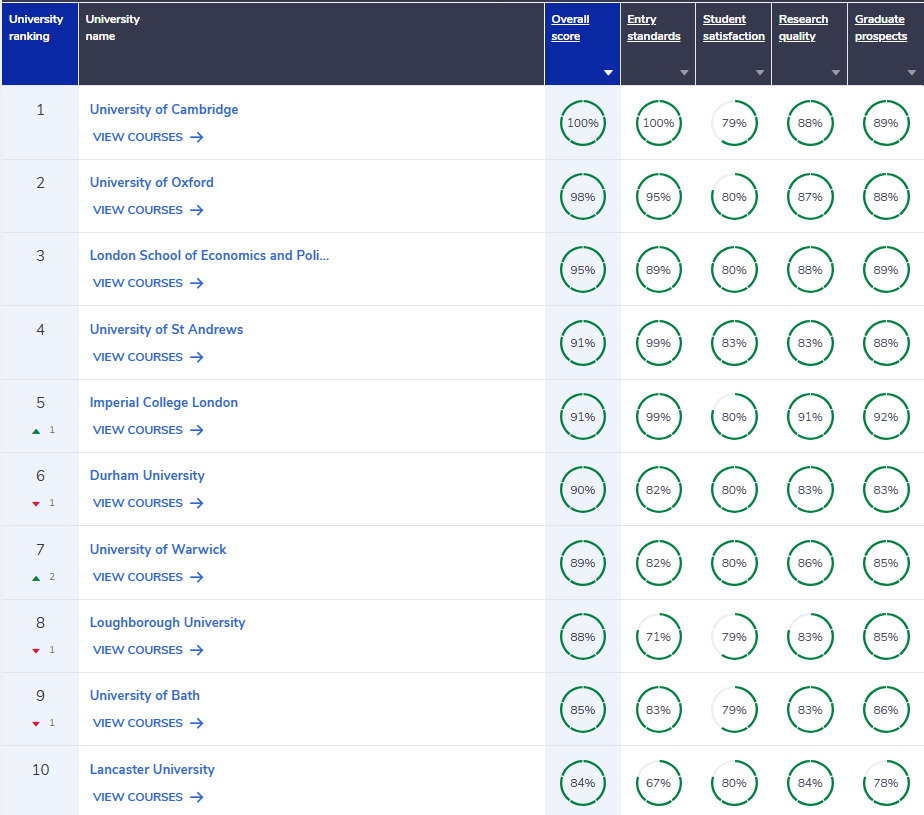Viewport: 924px width, 815px height.
Task: Sort table by Entry standards
Action: (654, 28)
